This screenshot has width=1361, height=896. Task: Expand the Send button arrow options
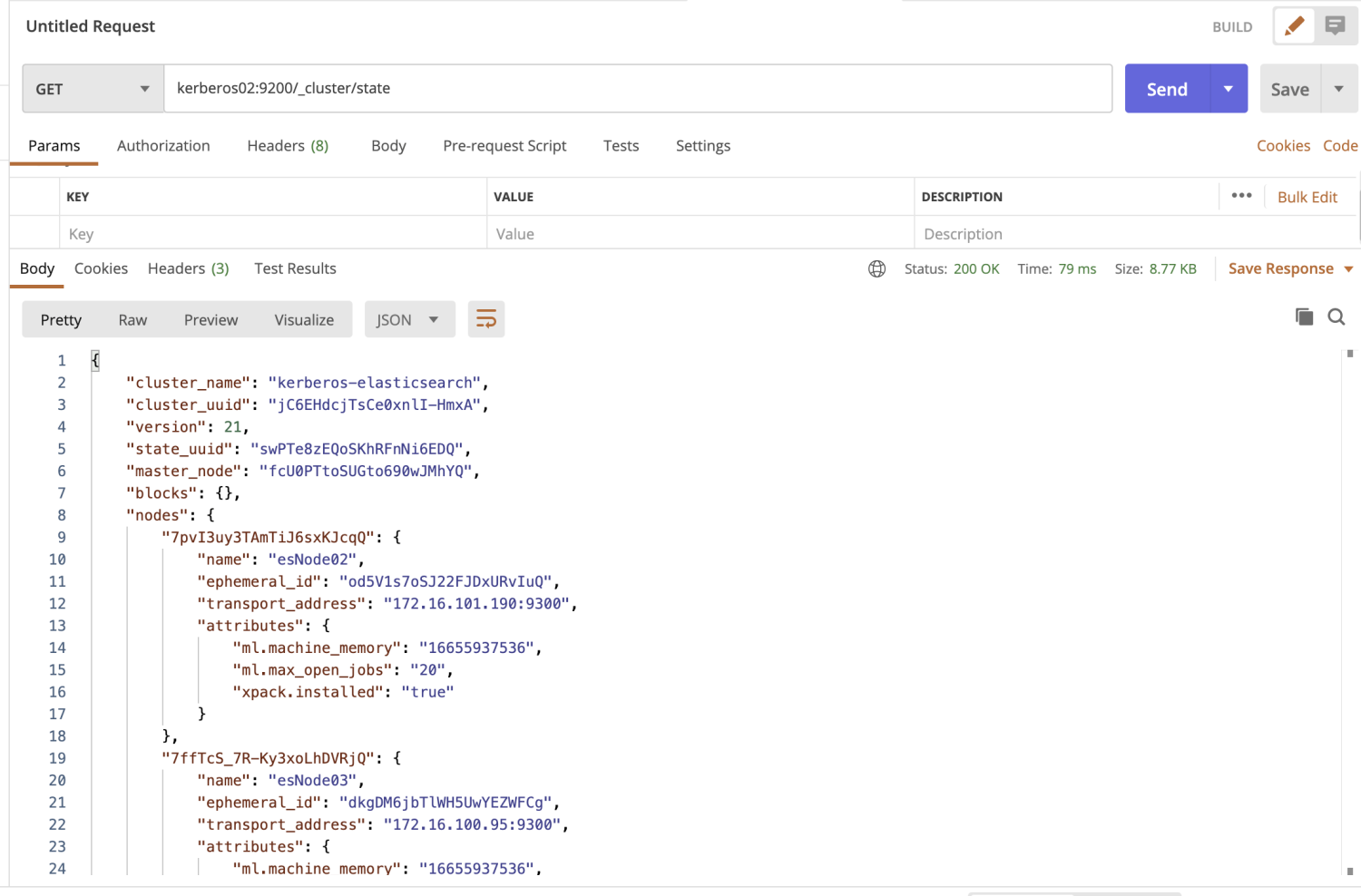pos(1229,89)
